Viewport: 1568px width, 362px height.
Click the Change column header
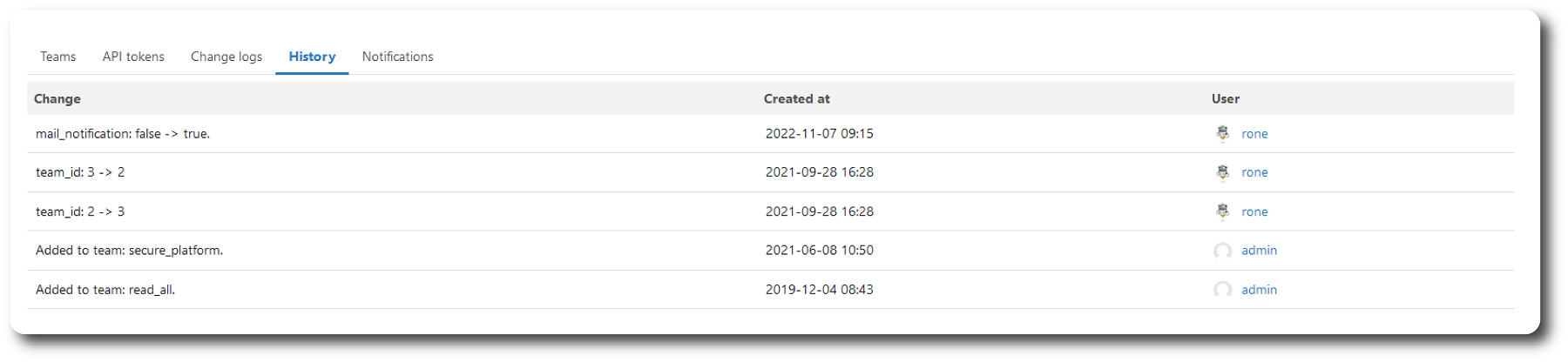pos(57,99)
